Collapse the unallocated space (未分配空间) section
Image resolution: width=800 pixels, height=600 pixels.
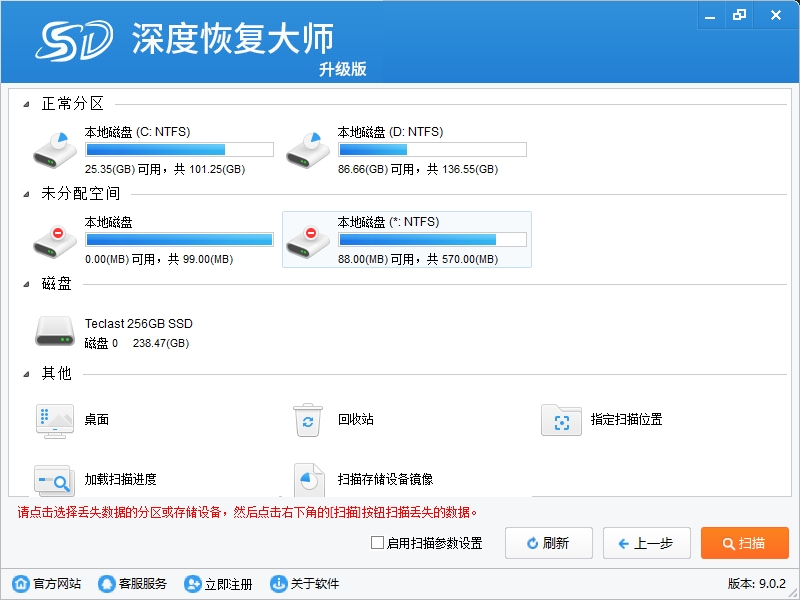tap(25, 194)
